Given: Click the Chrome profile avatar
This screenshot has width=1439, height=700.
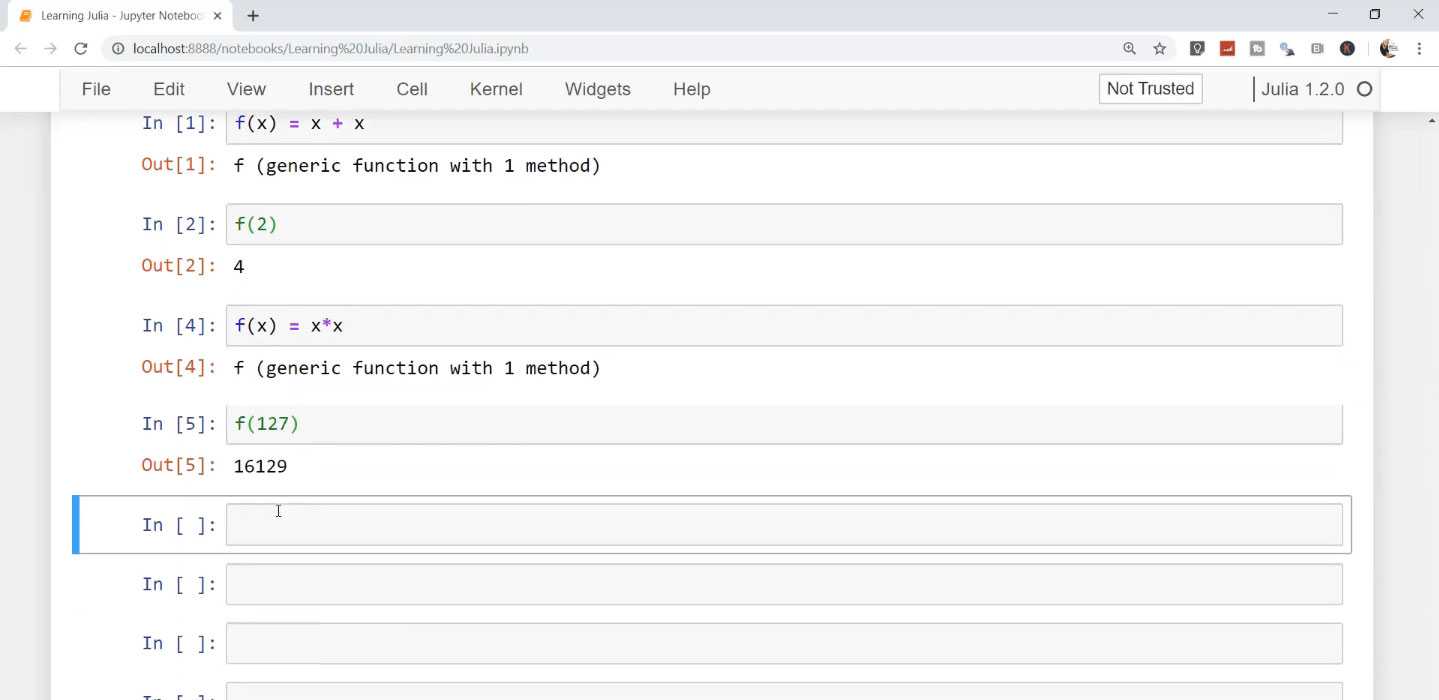Looking at the screenshot, I should click(1388, 48).
